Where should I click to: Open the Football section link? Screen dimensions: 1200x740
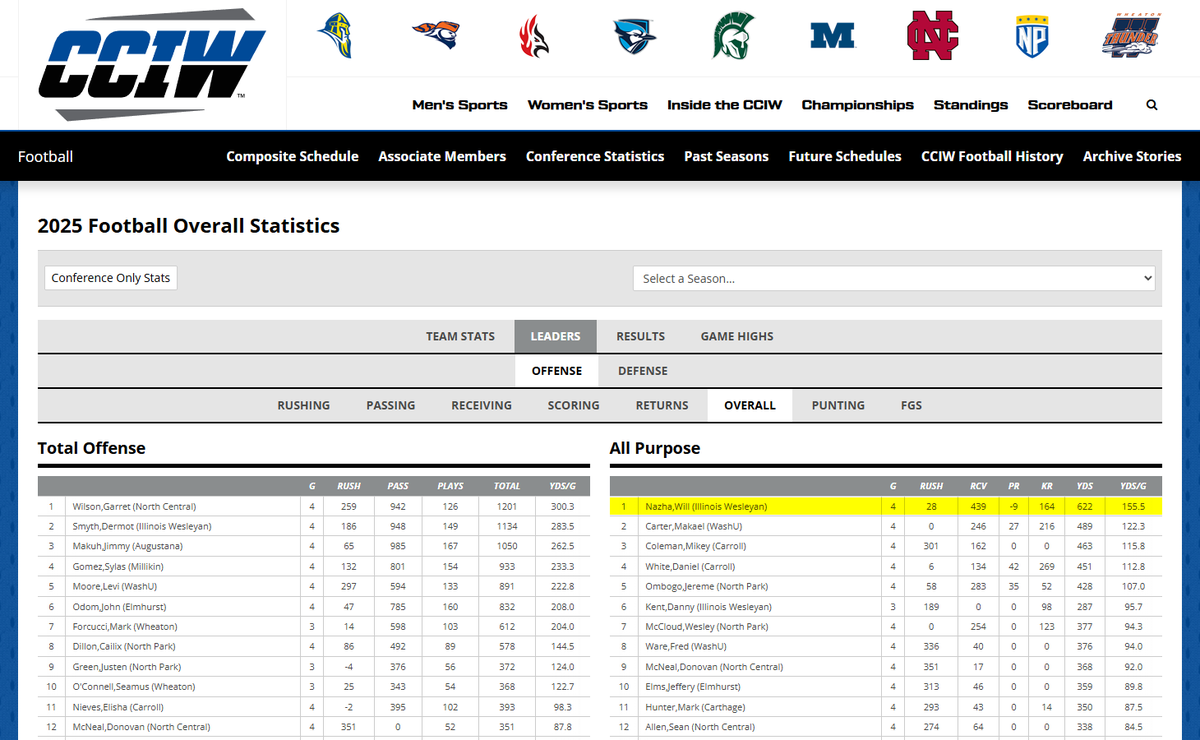(x=45, y=156)
